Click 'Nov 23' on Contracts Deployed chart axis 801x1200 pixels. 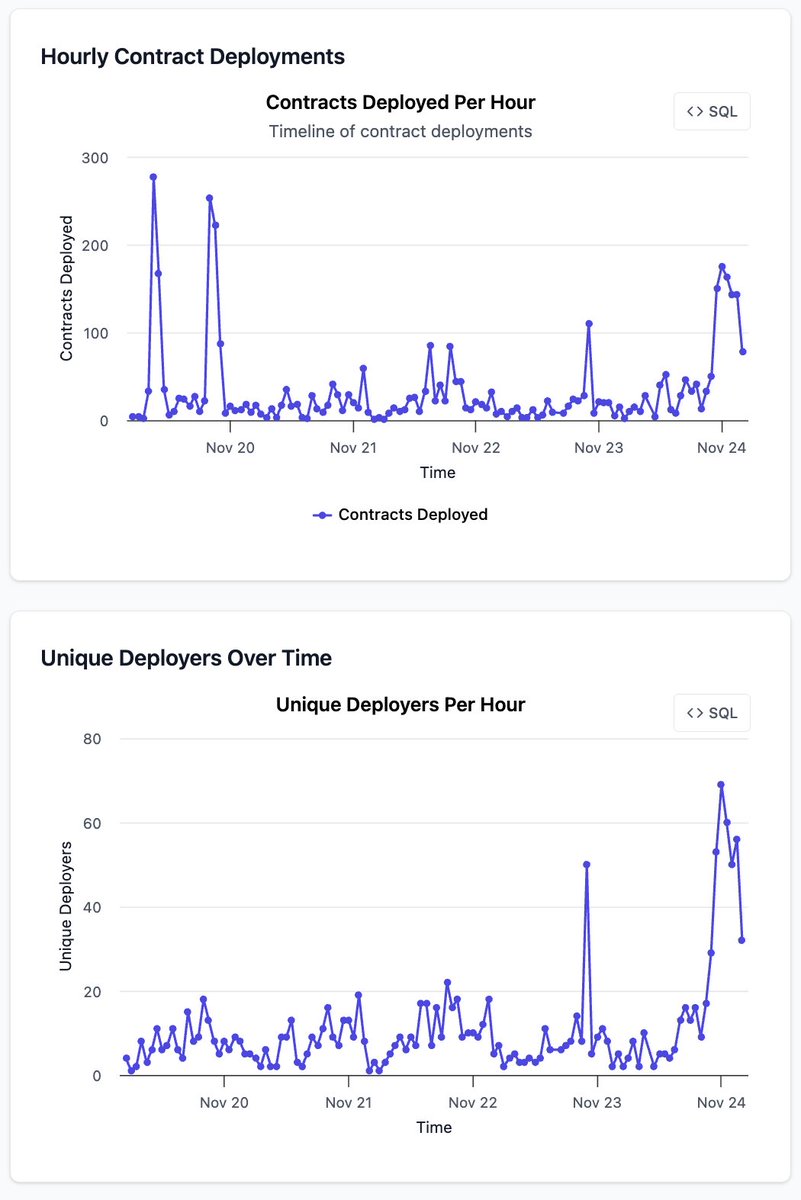(x=599, y=447)
